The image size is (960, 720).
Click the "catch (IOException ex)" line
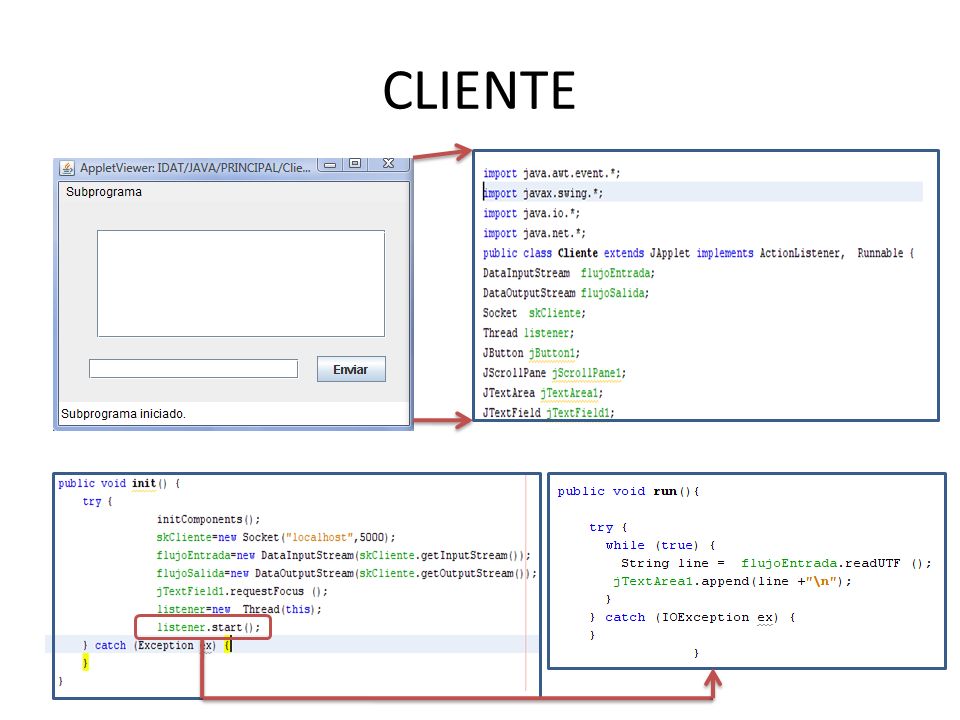[x=692, y=617]
